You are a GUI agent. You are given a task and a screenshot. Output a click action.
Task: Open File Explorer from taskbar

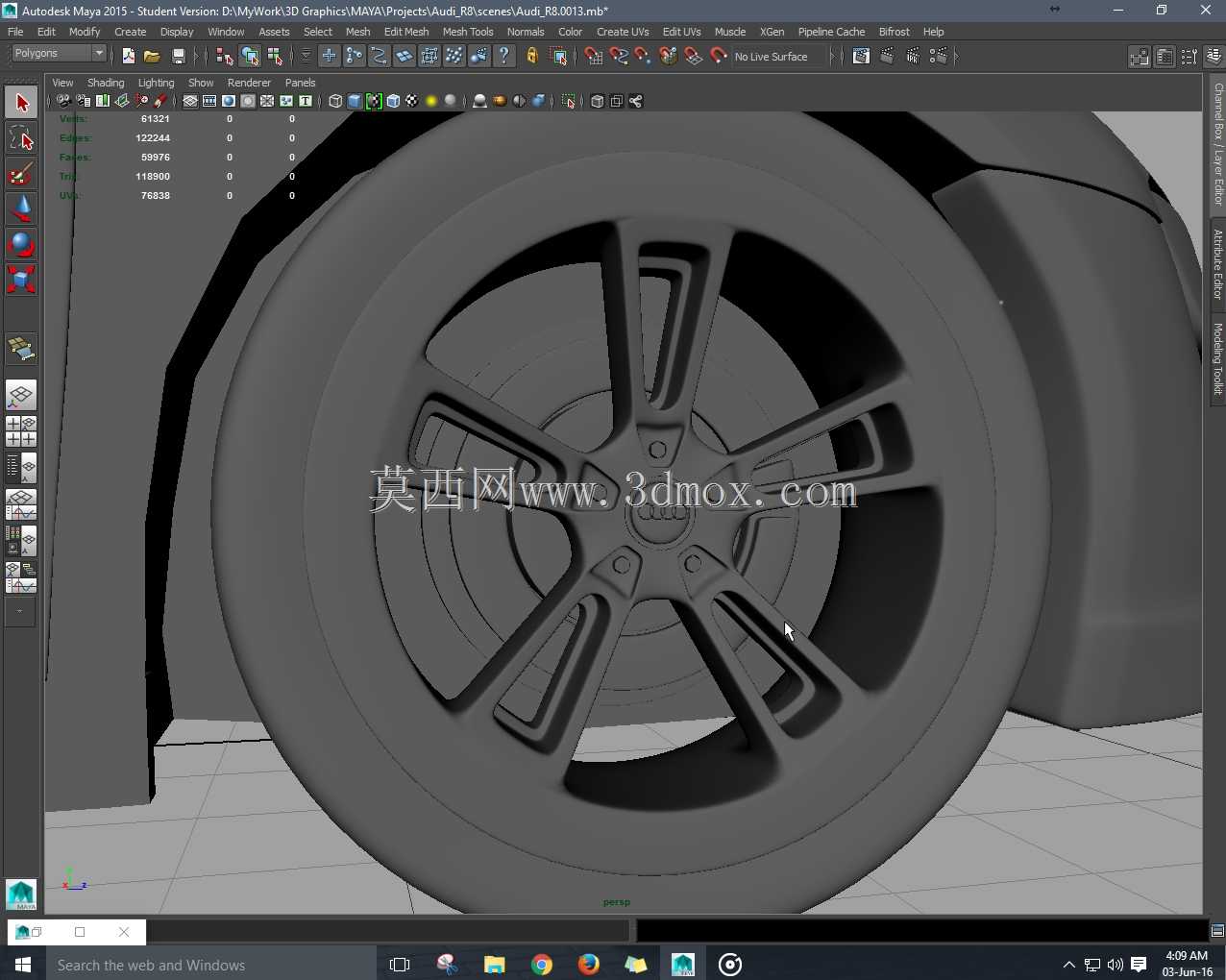[x=495, y=965]
